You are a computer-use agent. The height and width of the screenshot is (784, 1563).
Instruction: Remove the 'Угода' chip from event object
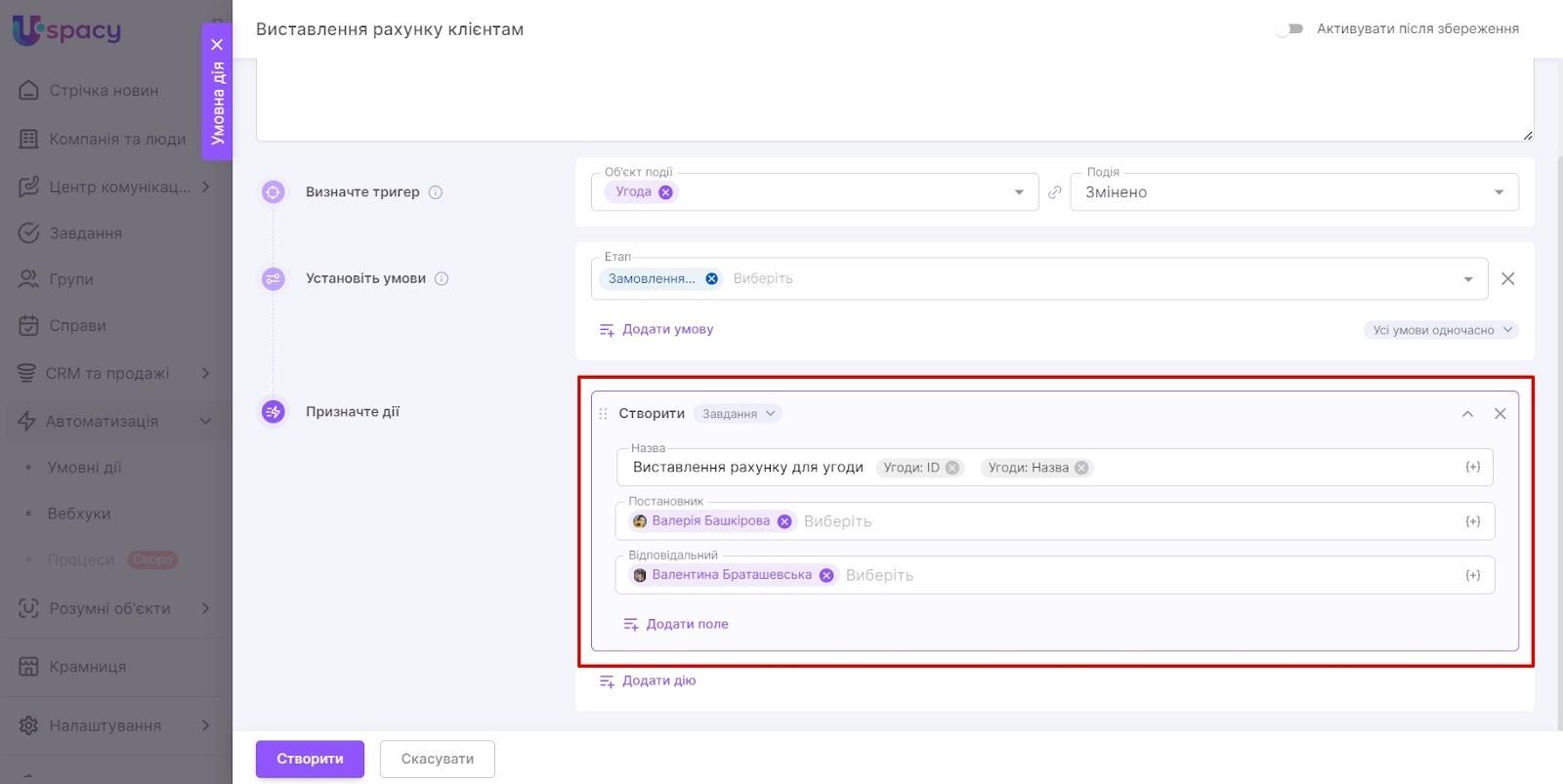[x=665, y=192]
